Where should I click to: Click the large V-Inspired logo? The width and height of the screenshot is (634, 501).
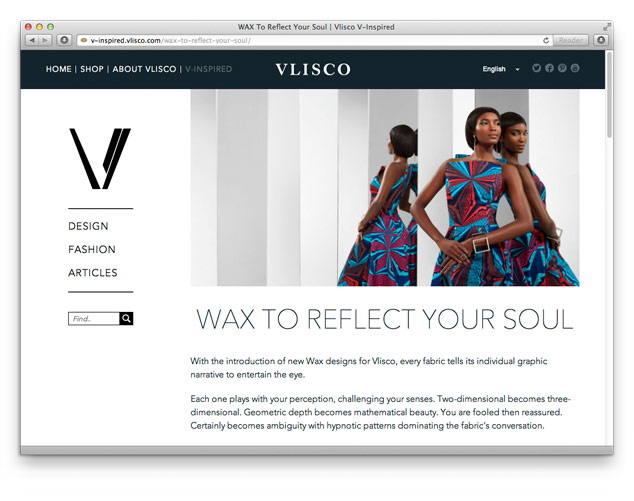100,158
